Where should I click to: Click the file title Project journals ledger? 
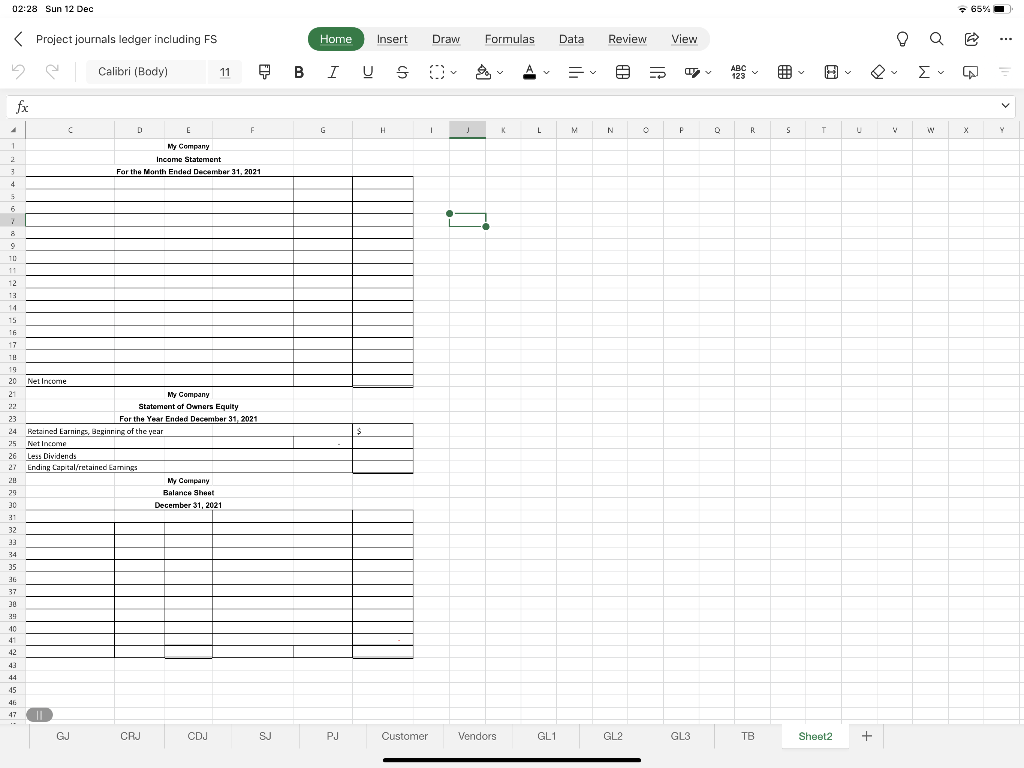tap(126, 39)
